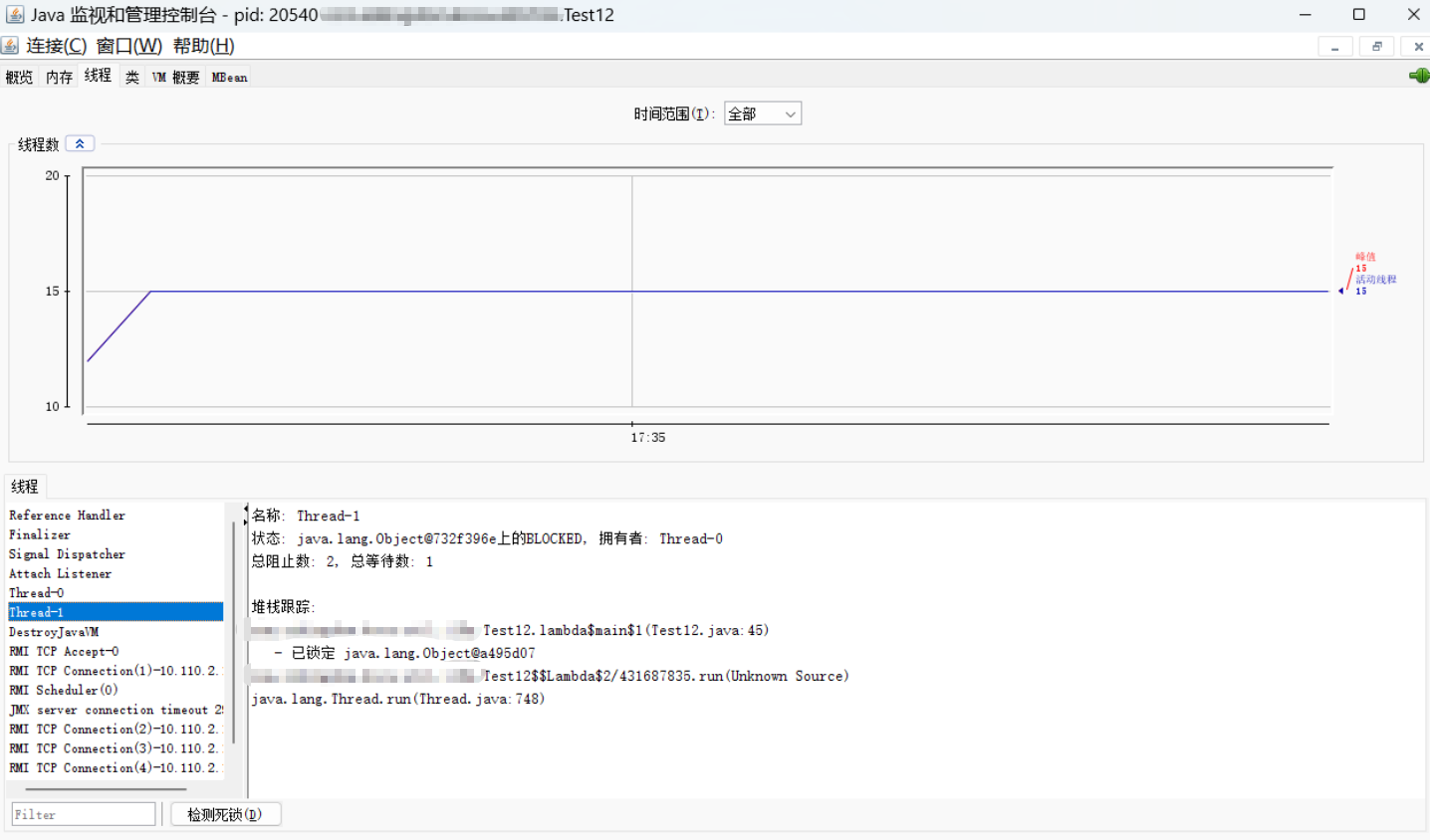Close the inner console window
The image size is (1430, 840).
pyautogui.click(x=1418, y=47)
